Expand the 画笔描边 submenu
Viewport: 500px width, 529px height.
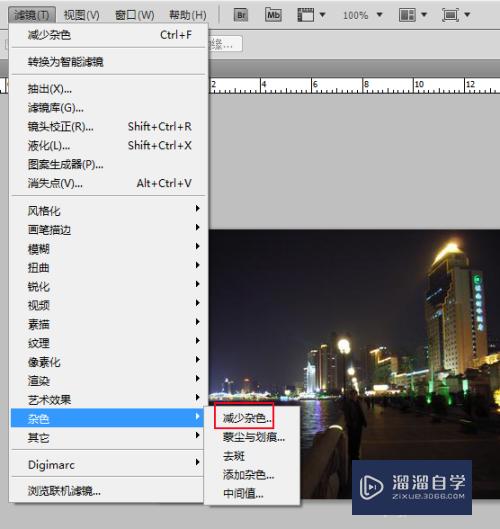108,230
